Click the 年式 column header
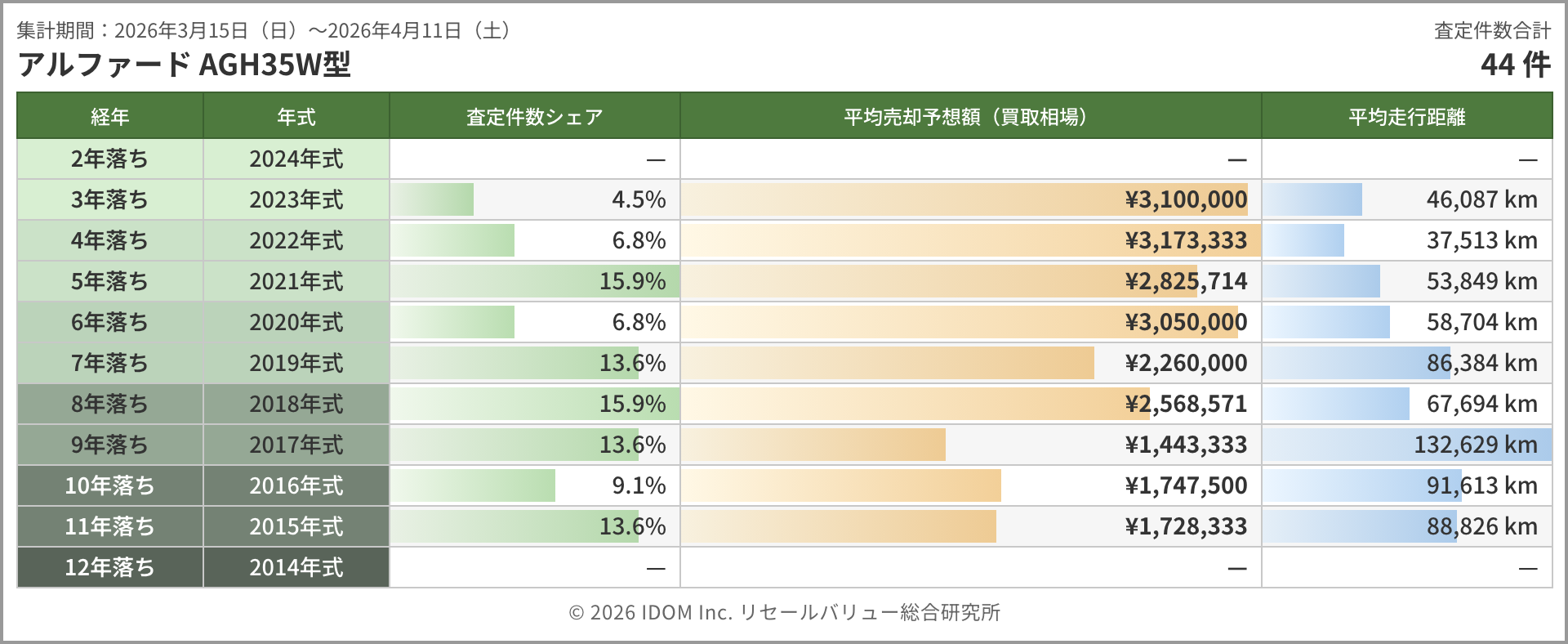The width and height of the screenshot is (1568, 644). (x=296, y=117)
